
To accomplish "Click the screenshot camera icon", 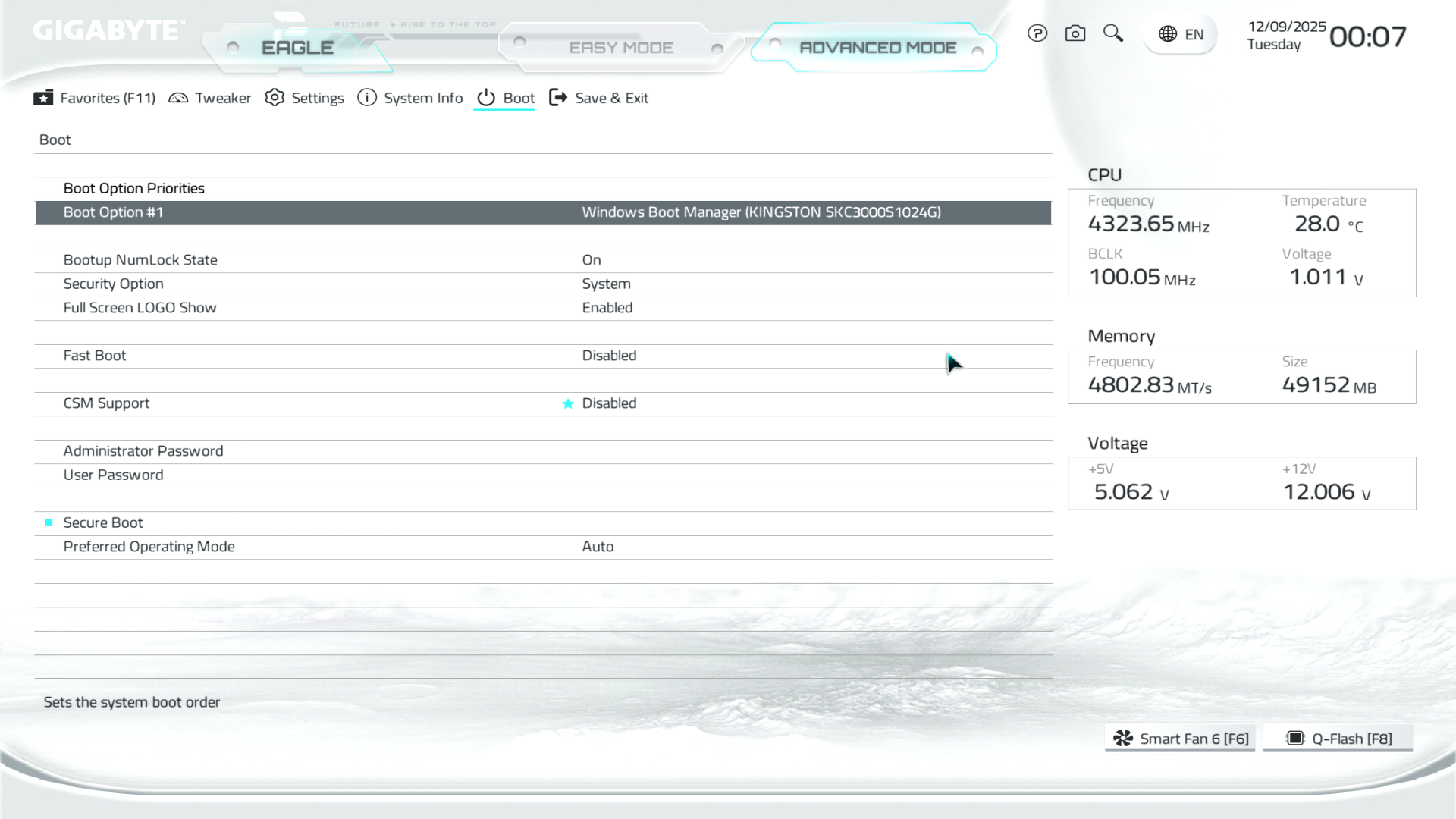I will [1075, 33].
